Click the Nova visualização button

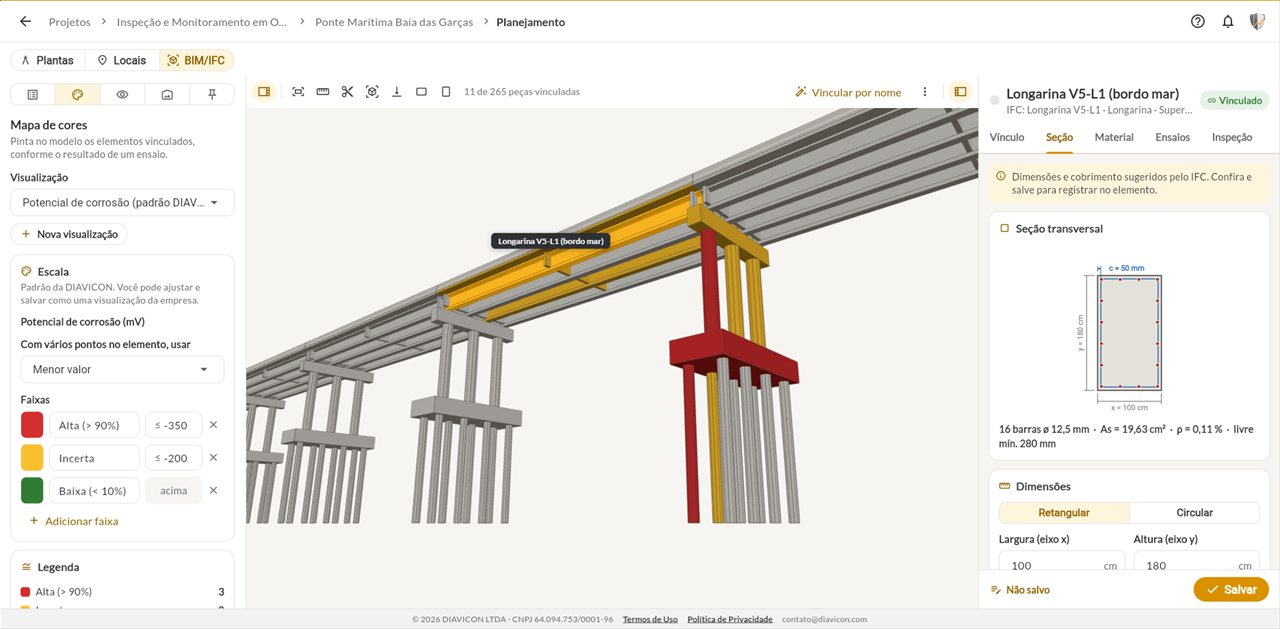(x=69, y=234)
